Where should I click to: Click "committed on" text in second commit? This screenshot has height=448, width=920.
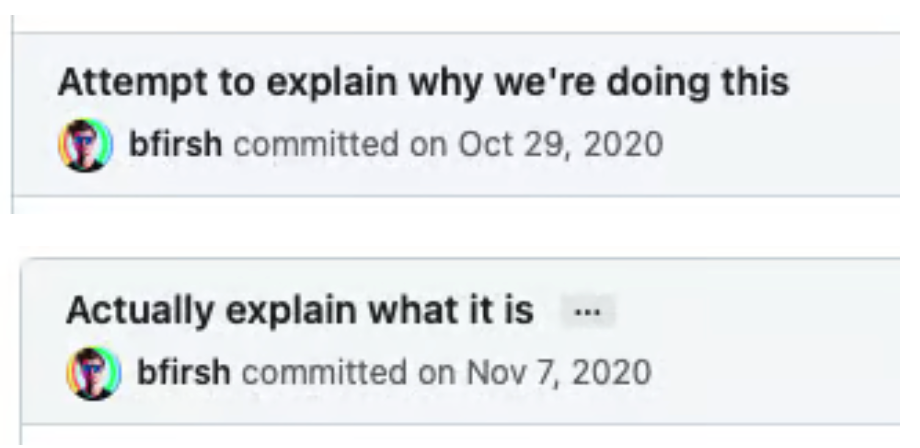coord(349,373)
